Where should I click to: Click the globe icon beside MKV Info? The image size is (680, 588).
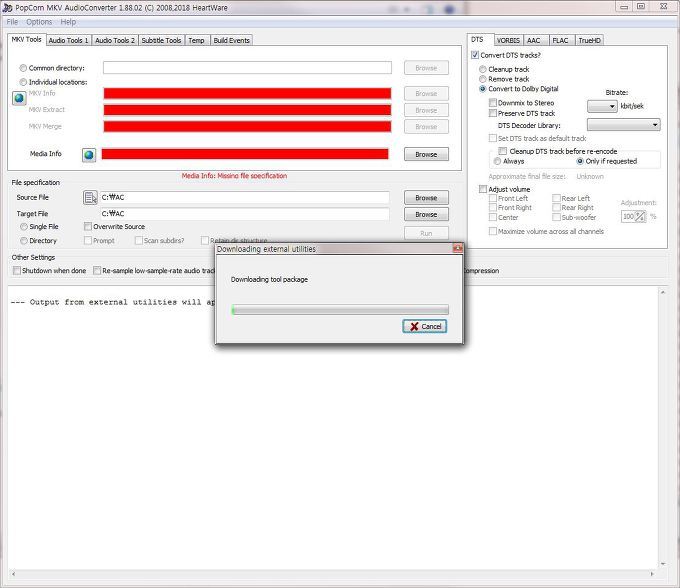tap(19, 98)
